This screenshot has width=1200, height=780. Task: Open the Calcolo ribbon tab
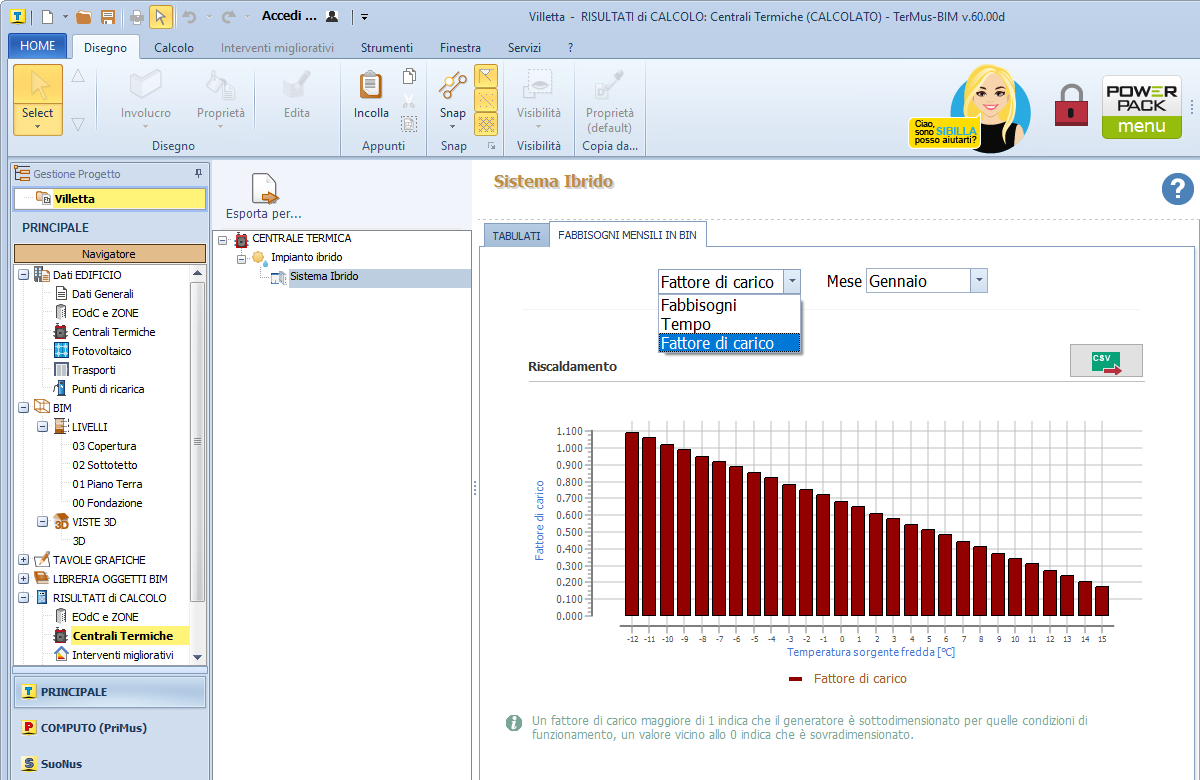coord(174,47)
